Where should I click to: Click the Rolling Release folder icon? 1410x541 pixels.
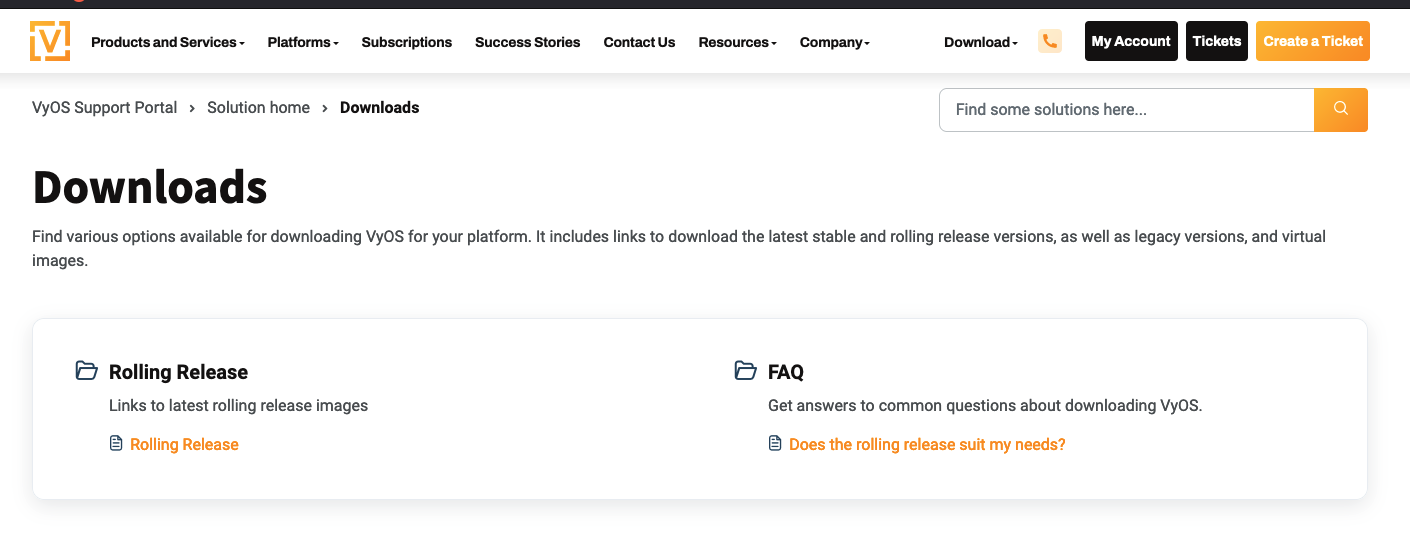click(87, 371)
